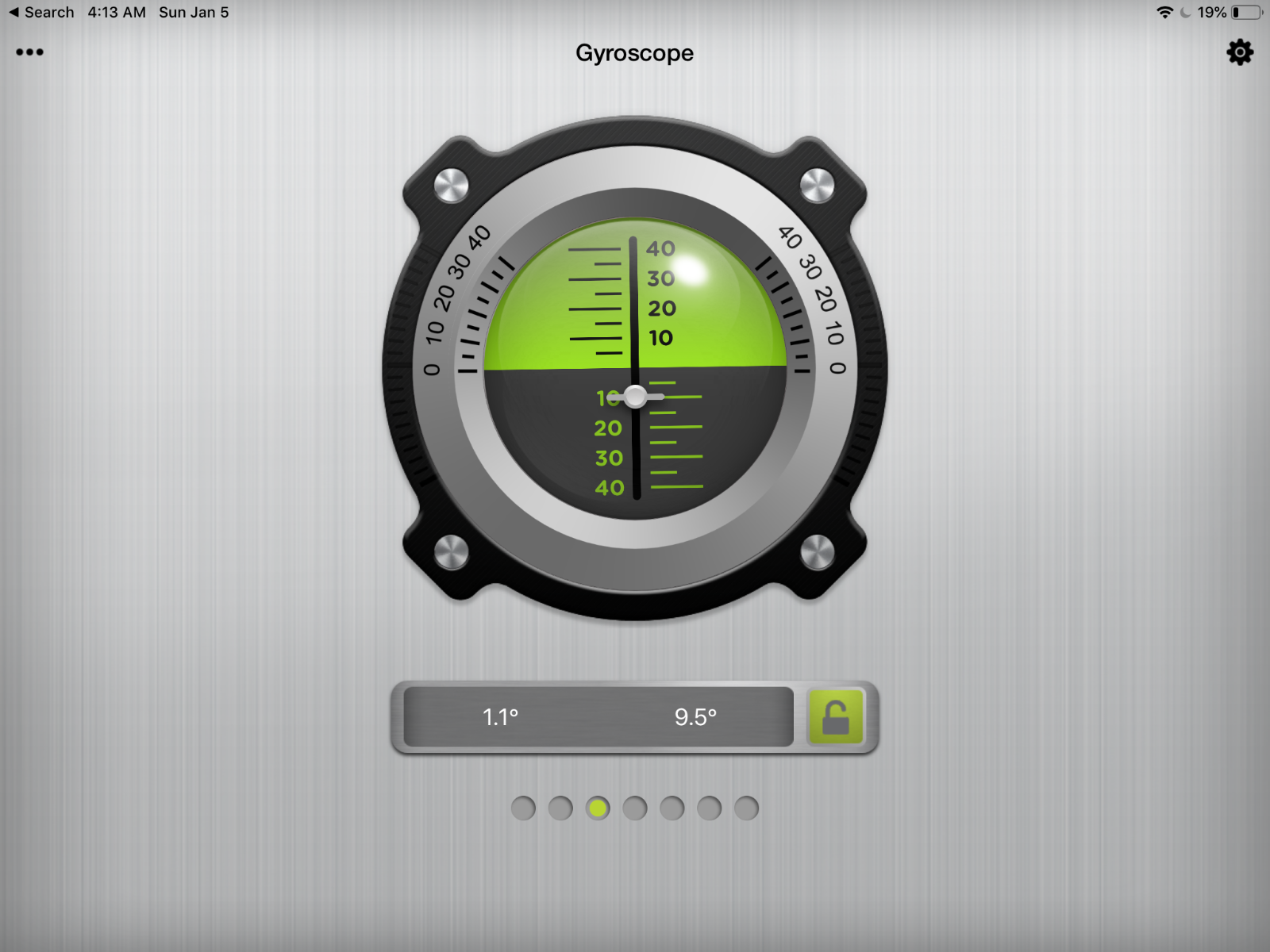Tap the active green page dot

tap(598, 808)
